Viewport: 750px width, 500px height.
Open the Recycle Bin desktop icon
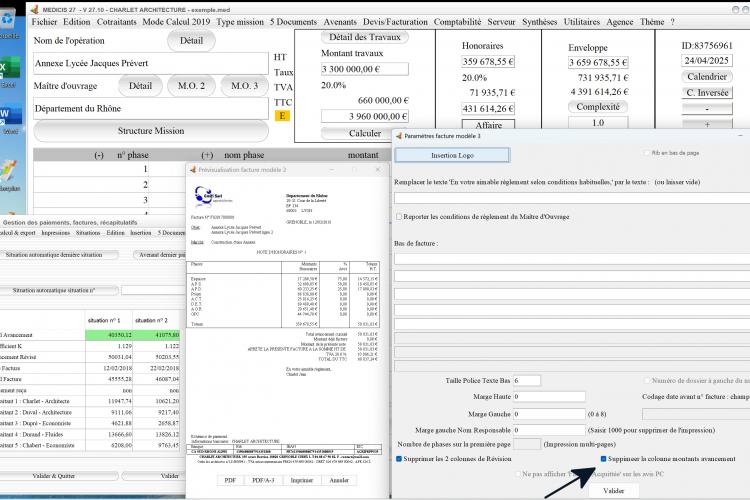(x=9, y=21)
